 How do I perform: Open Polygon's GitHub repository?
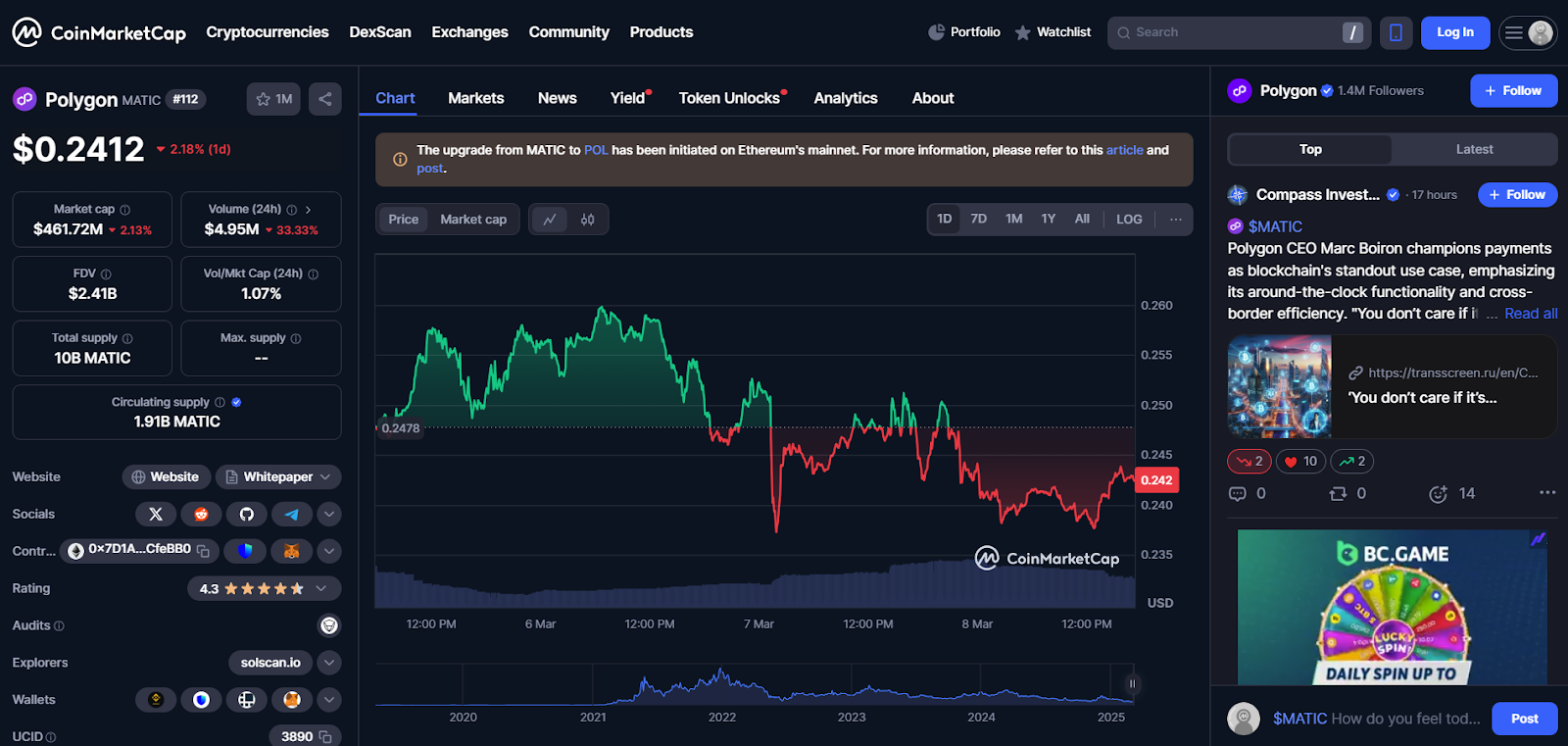[247, 514]
